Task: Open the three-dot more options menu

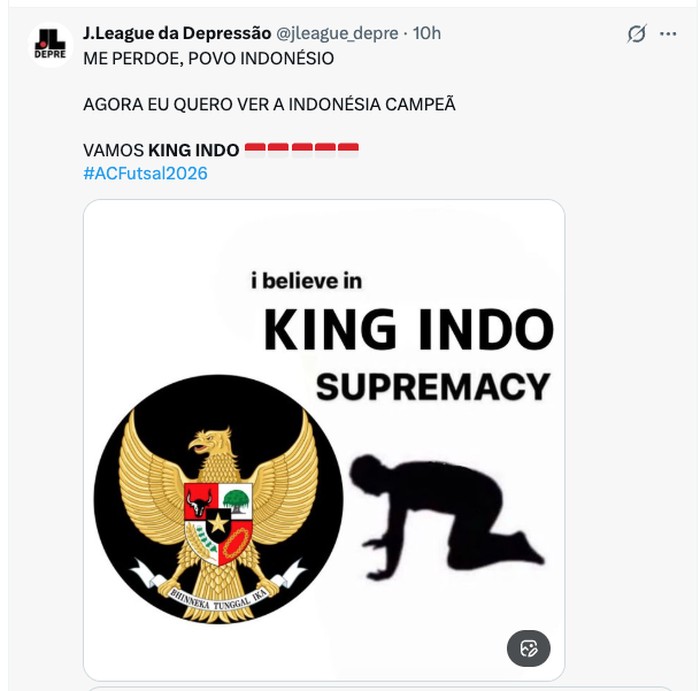Action: pos(668,34)
